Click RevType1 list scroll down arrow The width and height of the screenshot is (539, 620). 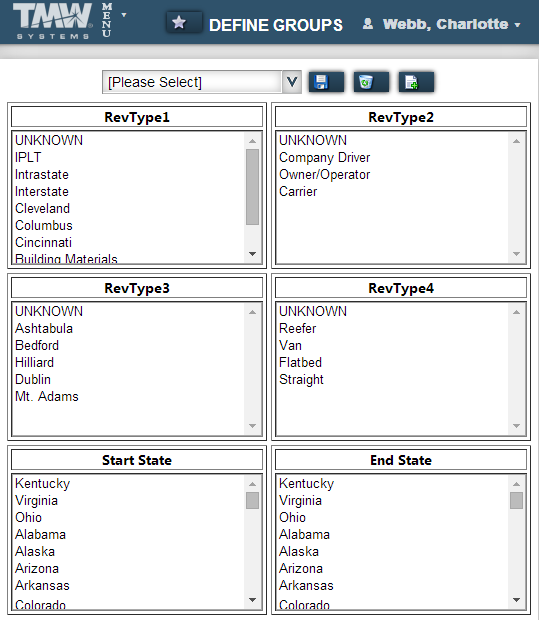coord(252,254)
